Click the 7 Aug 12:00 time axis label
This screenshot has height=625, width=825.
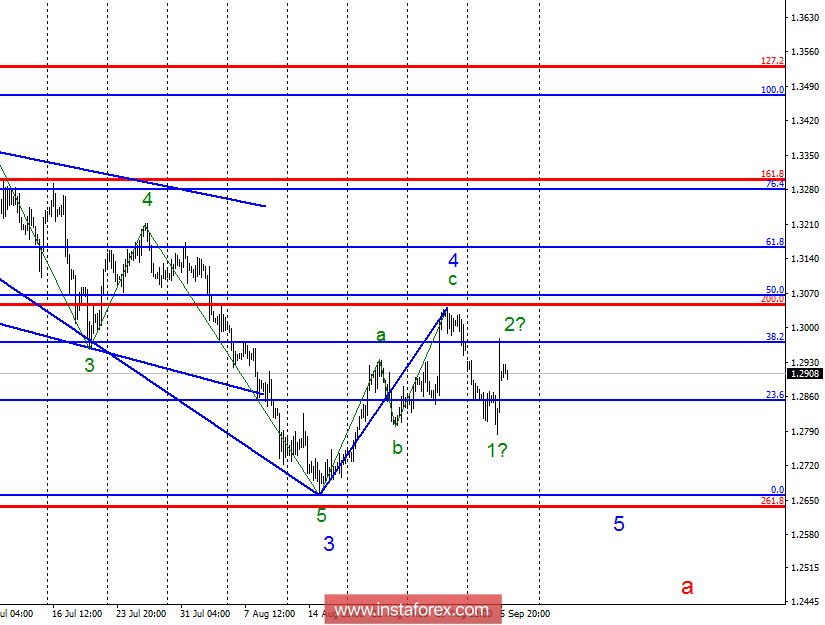tap(269, 613)
